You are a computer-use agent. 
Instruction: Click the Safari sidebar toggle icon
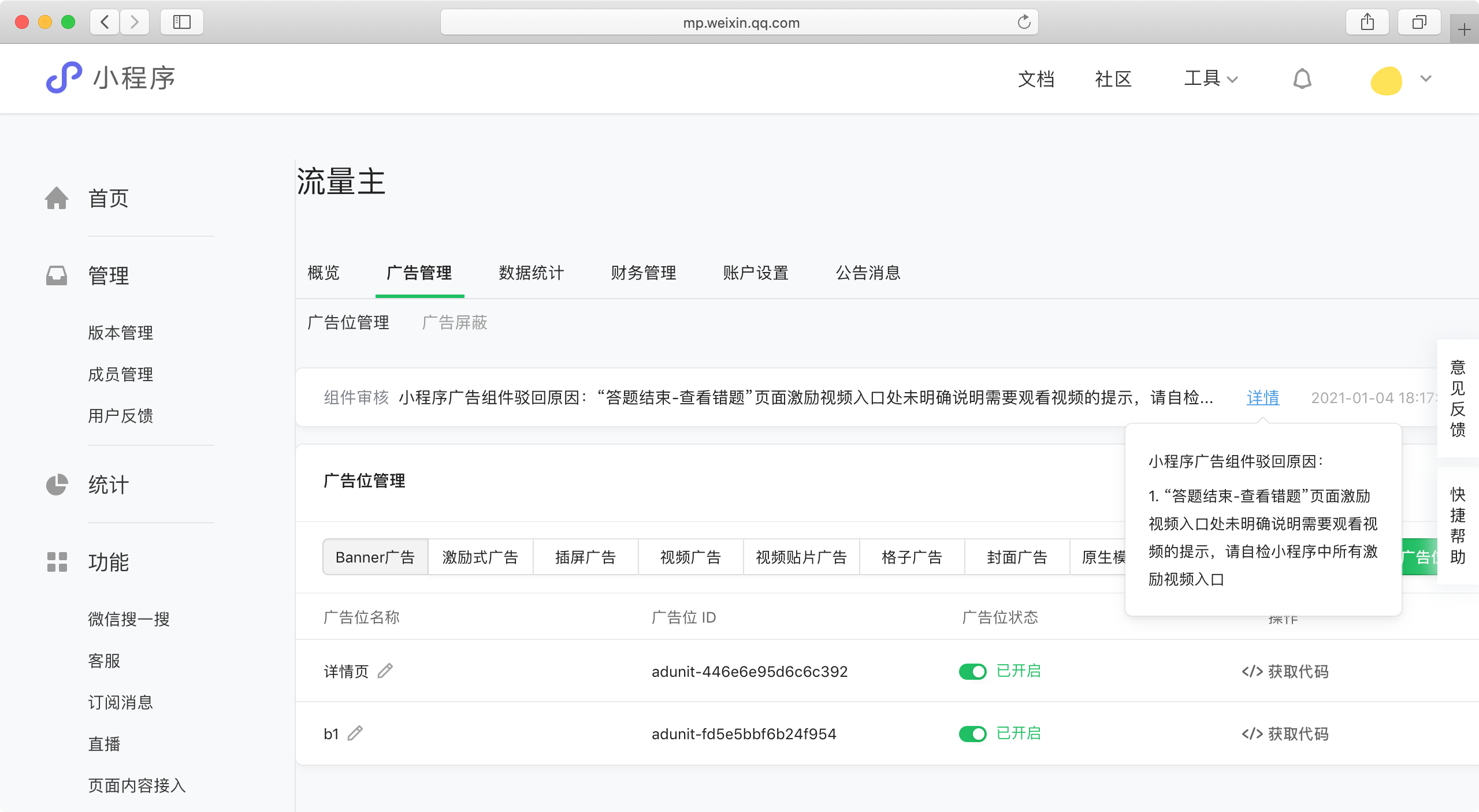(x=182, y=23)
